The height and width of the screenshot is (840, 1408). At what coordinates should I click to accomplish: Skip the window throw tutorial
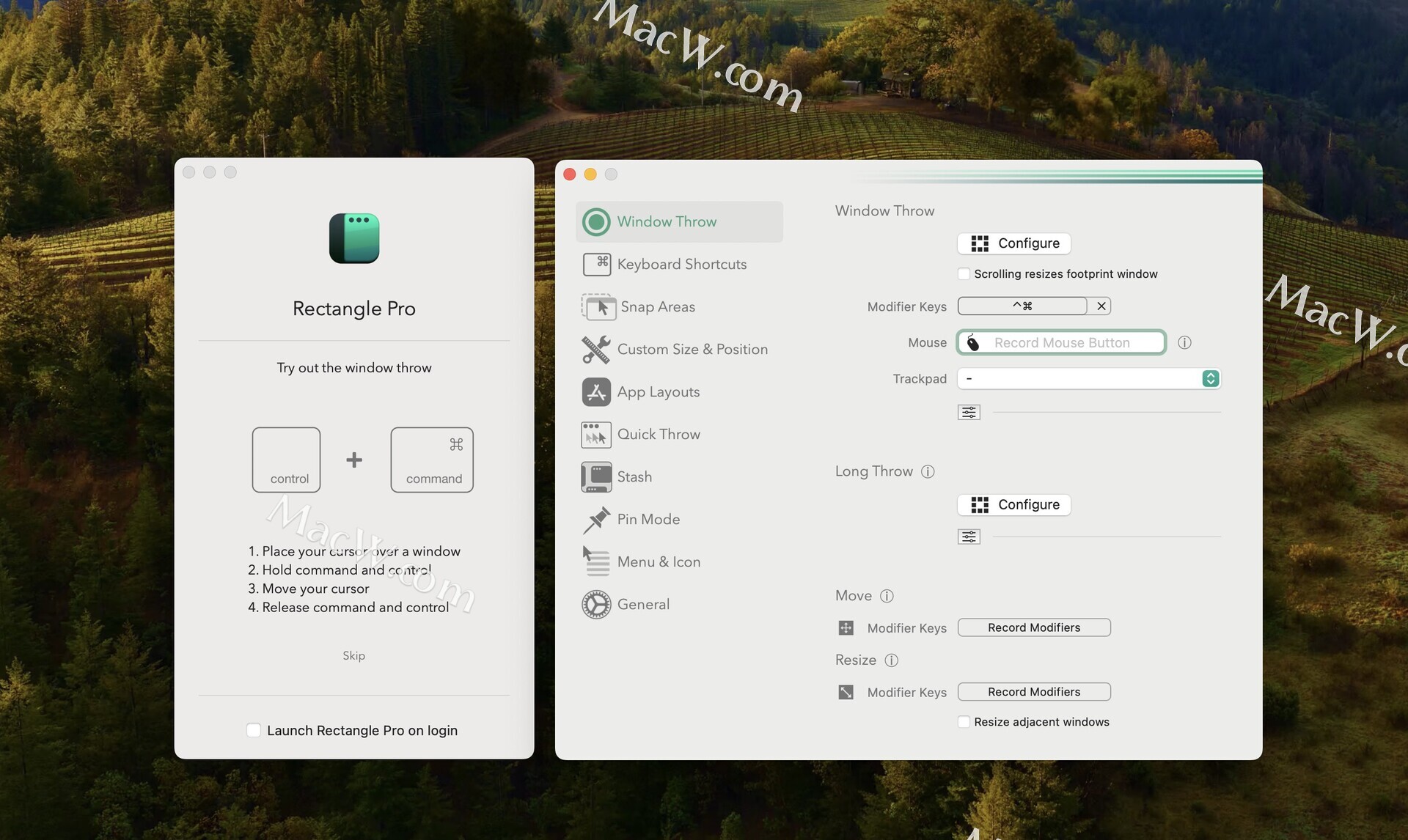click(x=353, y=655)
